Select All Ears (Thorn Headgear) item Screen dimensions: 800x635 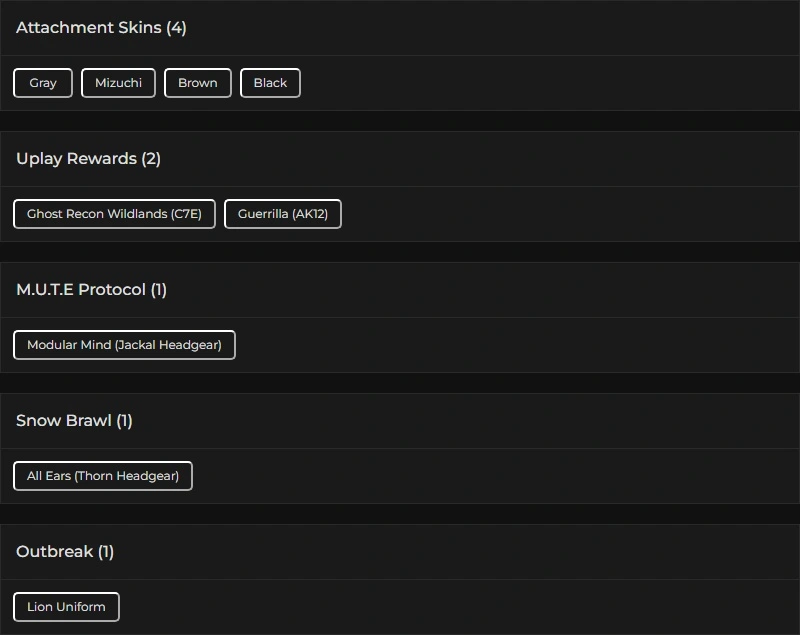tap(103, 476)
